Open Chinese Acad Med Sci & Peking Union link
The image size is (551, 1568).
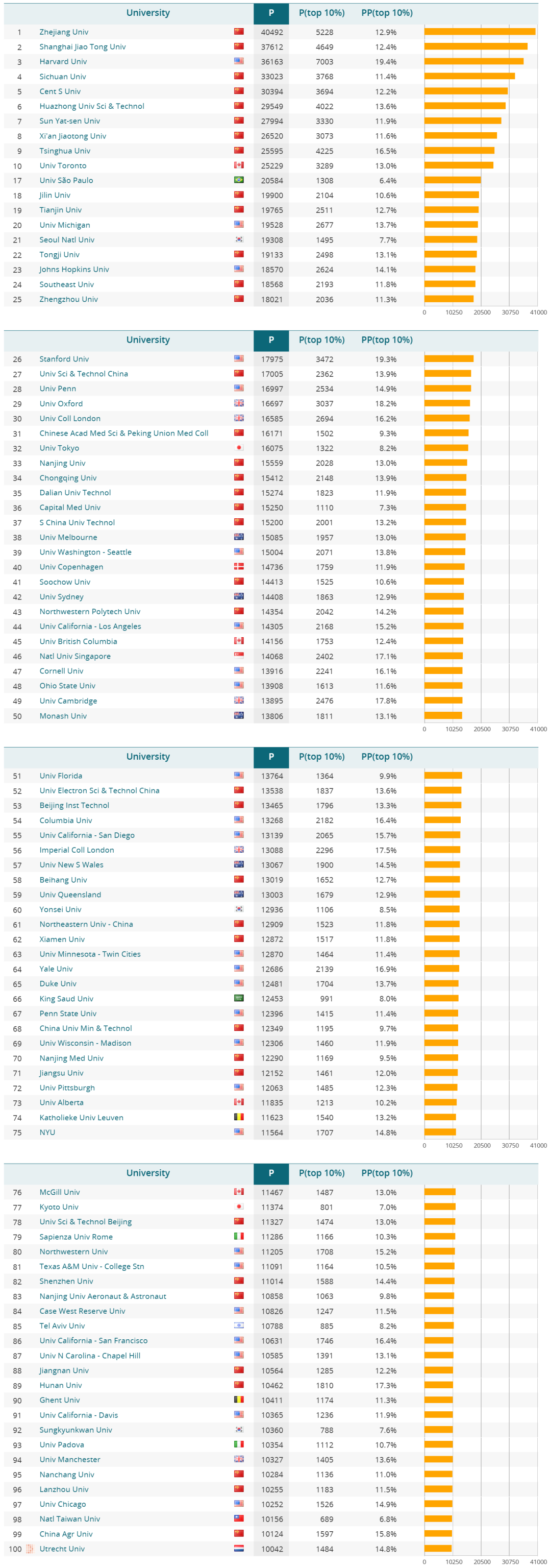pos(123,433)
